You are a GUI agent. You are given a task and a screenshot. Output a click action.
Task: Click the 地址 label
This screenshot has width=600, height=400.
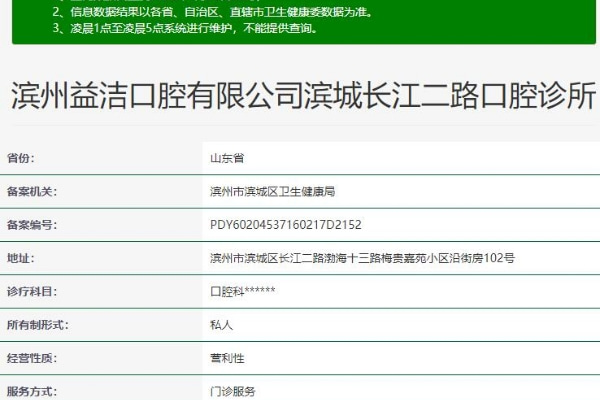pyautogui.click(x=21, y=258)
